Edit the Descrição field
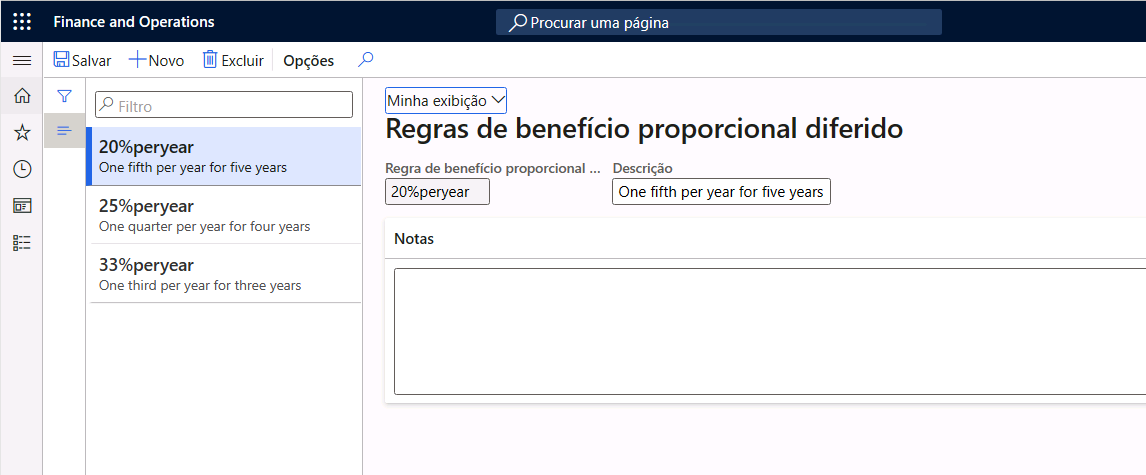The image size is (1146, 475). click(721, 191)
